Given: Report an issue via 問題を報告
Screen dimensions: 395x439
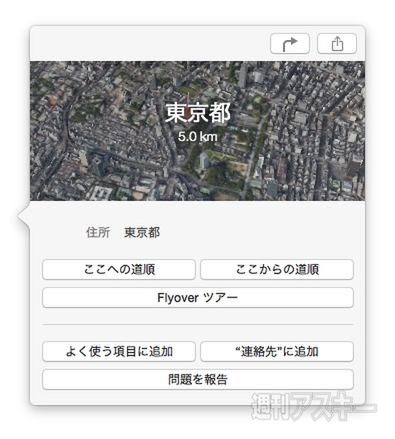Looking at the screenshot, I should 198,379.
